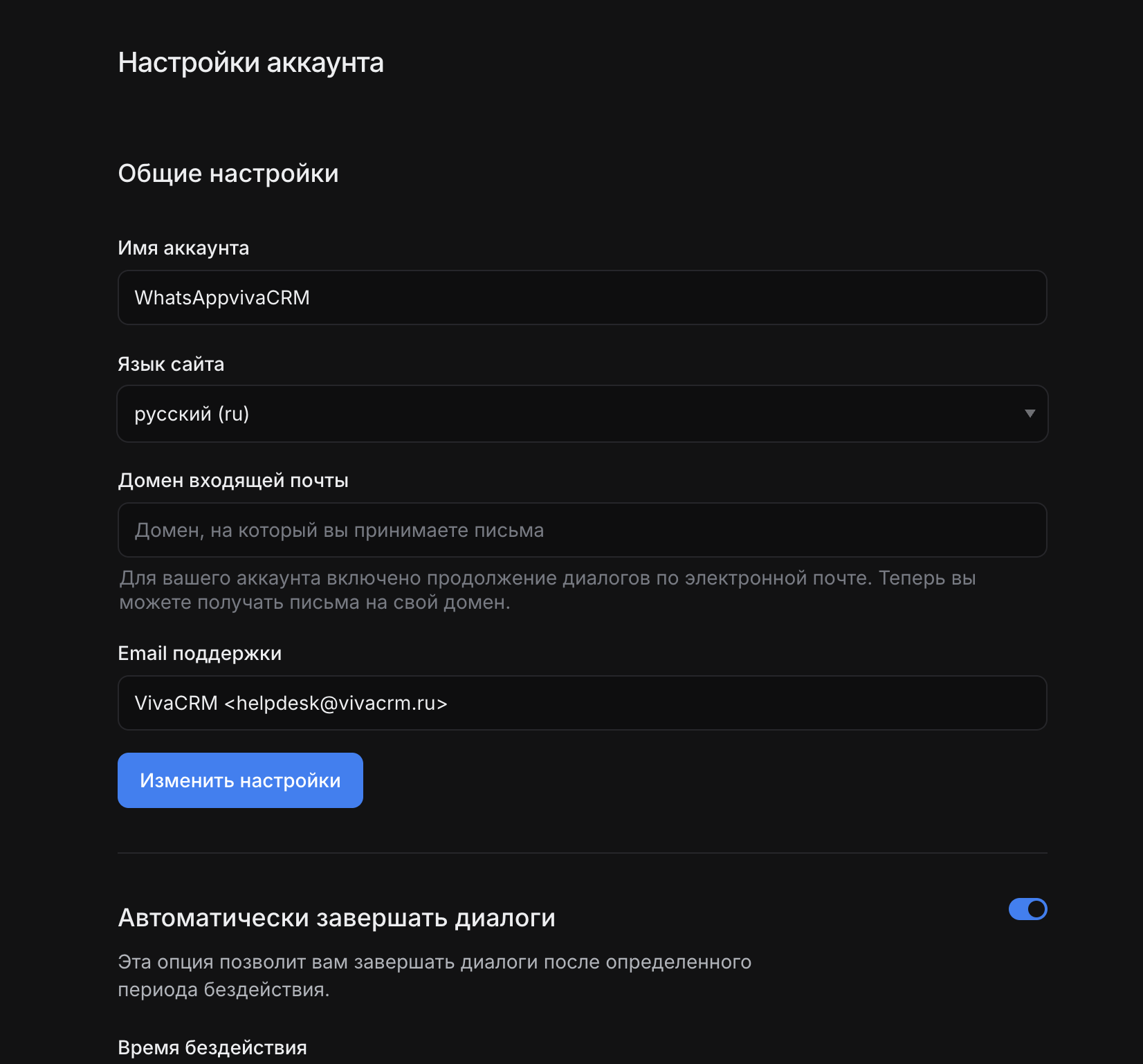Click the Автоматически завершать диалоги heading

pyautogui.click(x=336, y=917)
